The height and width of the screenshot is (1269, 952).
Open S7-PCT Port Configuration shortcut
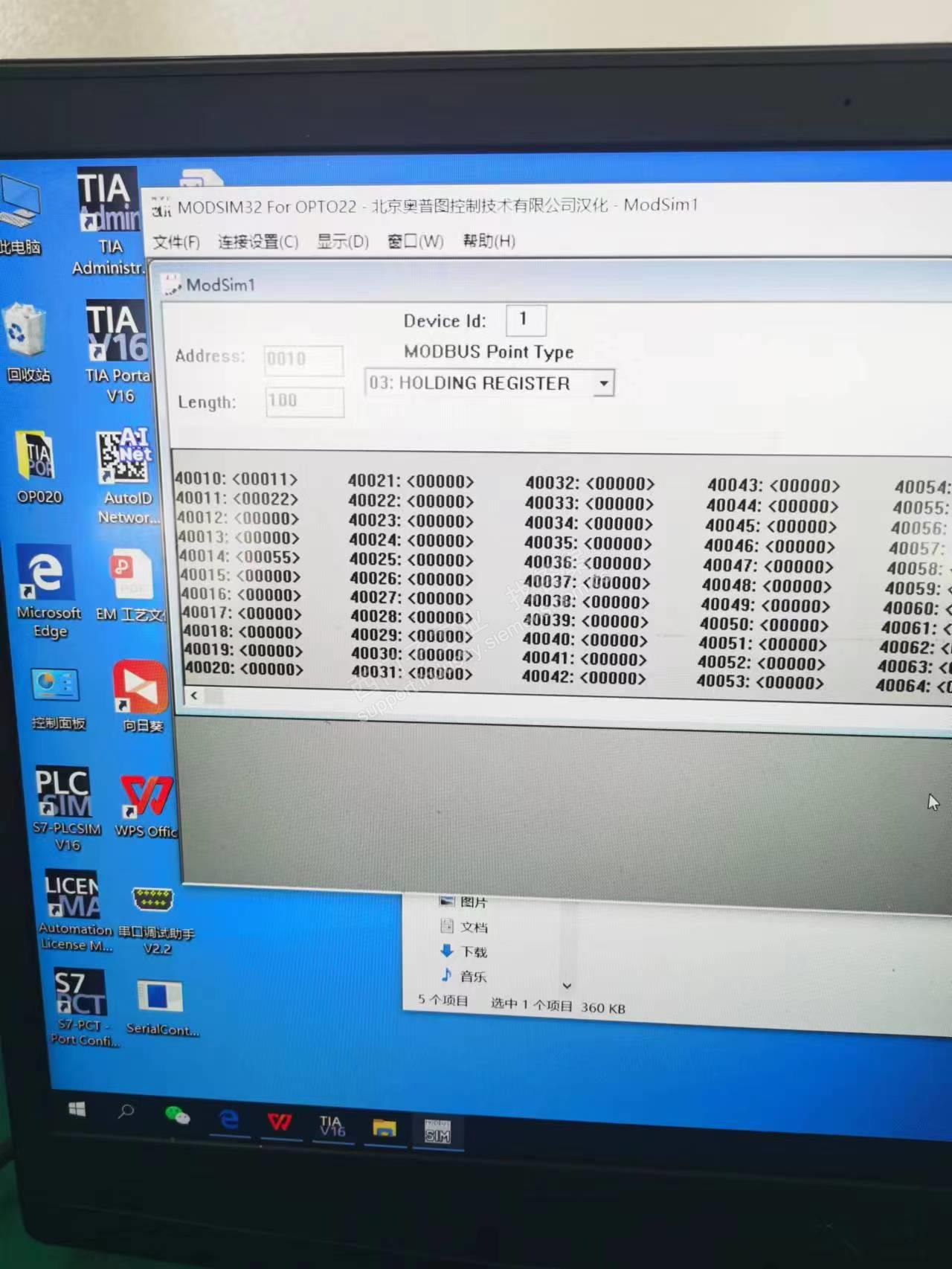pos(82,1007)
